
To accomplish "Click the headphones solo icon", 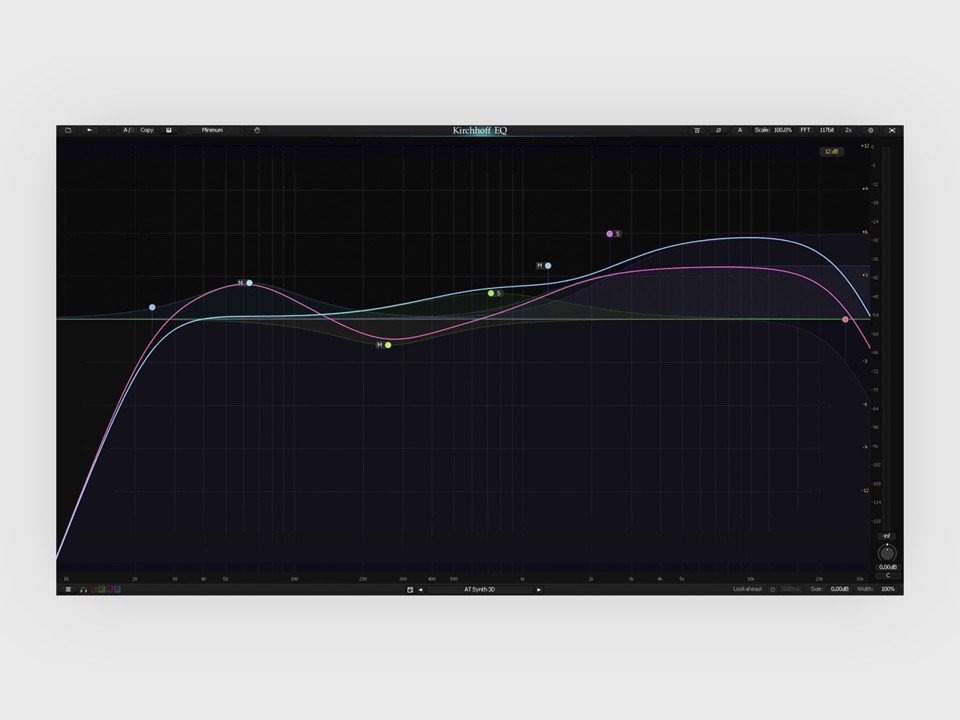I will [84, 590].
